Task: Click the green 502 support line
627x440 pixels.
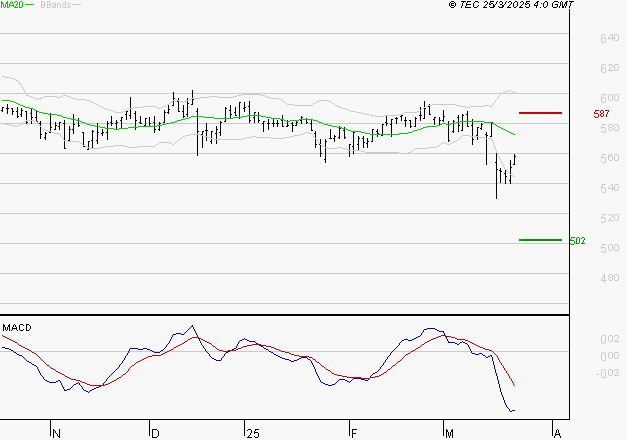Action: pyautogui.click(x=540, y=240)
